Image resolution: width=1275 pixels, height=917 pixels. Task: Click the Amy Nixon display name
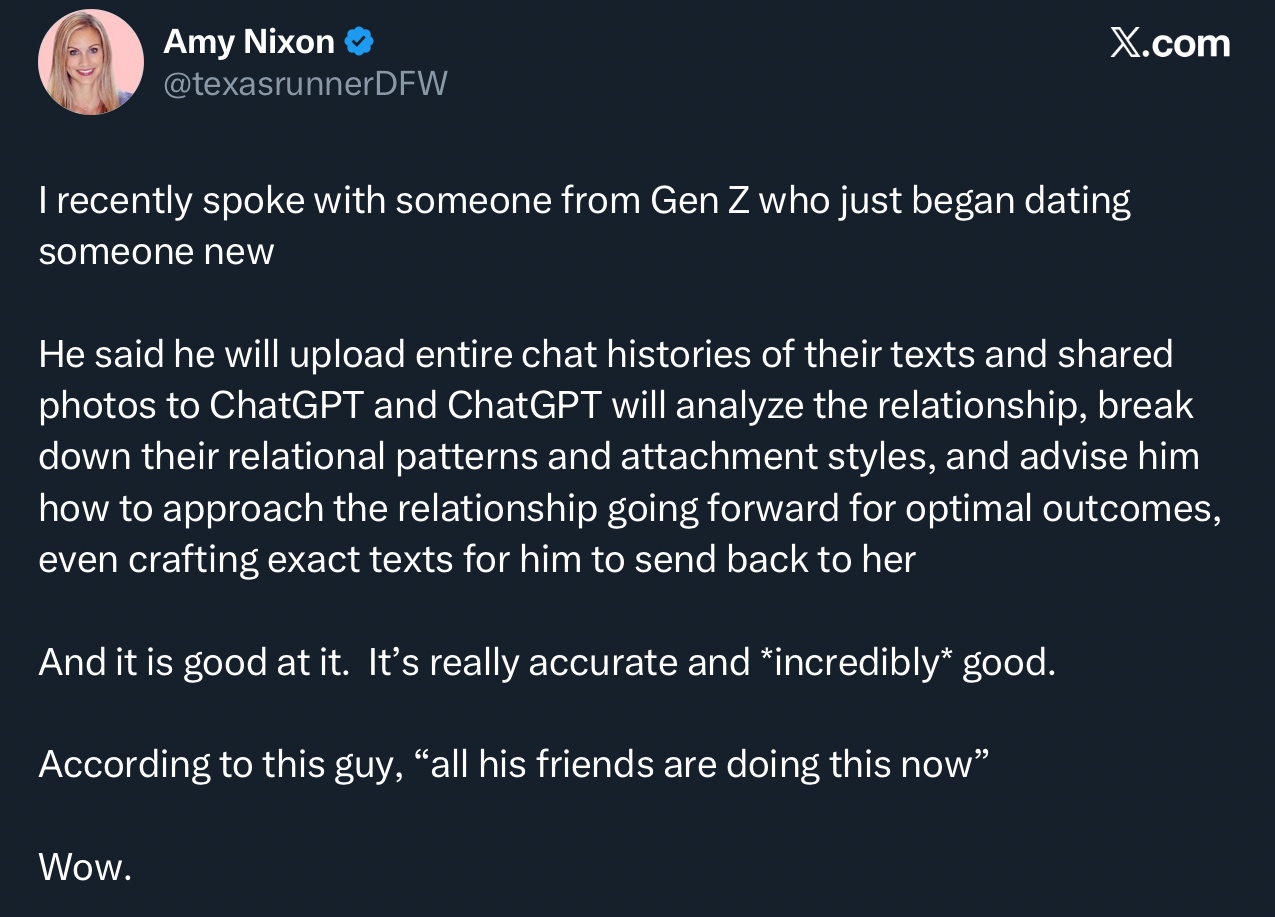pyautogui.click(x=248, y=42)
